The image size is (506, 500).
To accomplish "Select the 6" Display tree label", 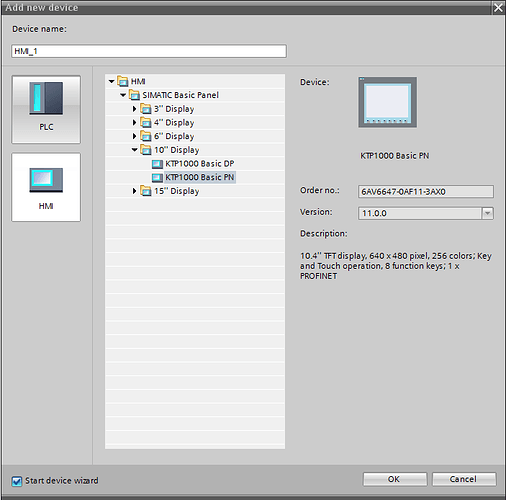I will (174, 136).
